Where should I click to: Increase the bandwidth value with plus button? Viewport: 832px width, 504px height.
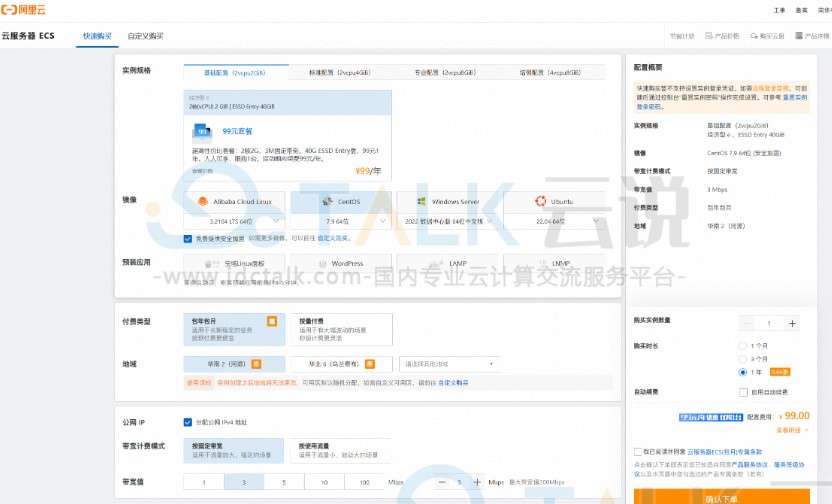(477, 482)
